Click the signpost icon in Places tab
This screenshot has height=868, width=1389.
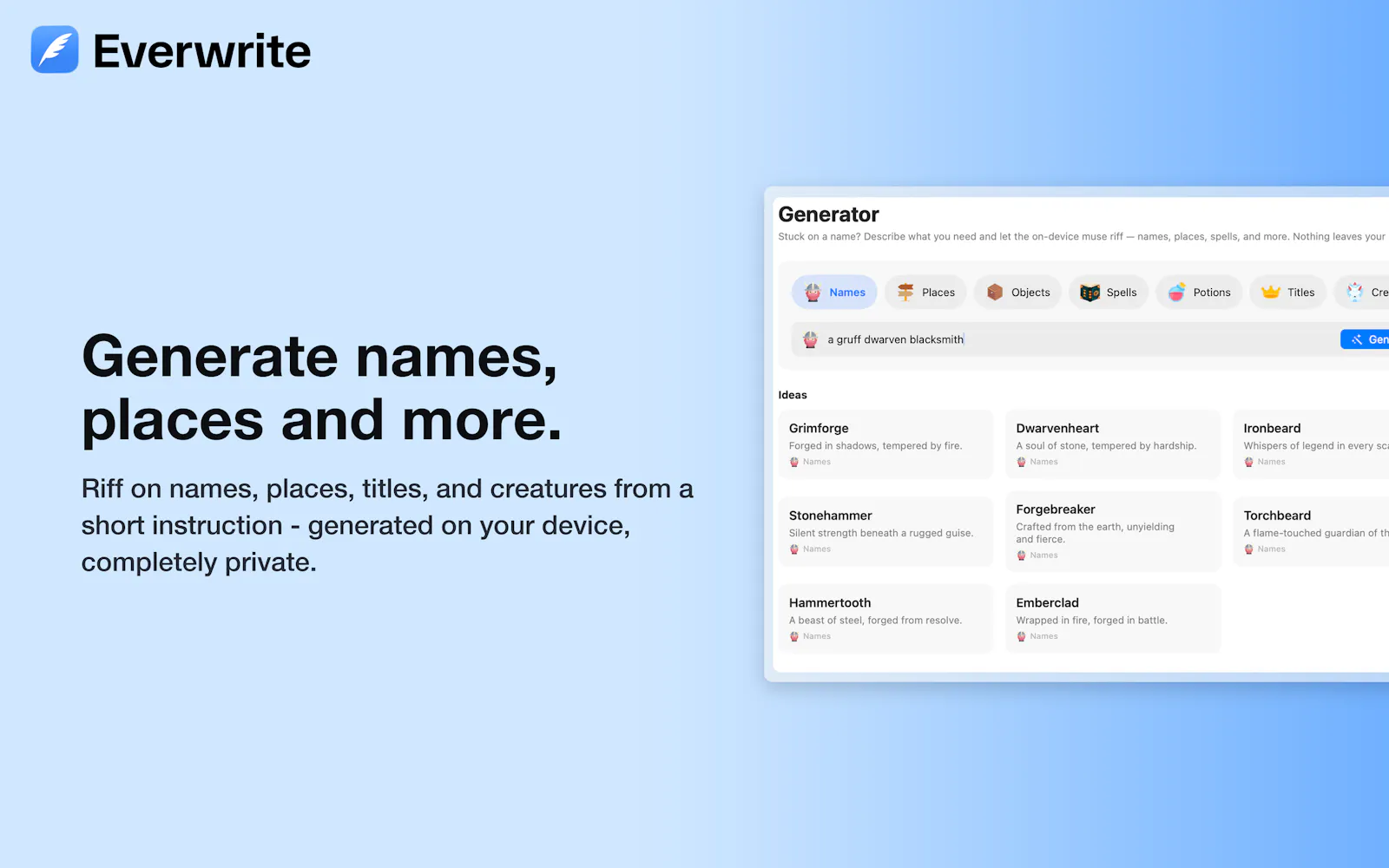coord(905,293)
